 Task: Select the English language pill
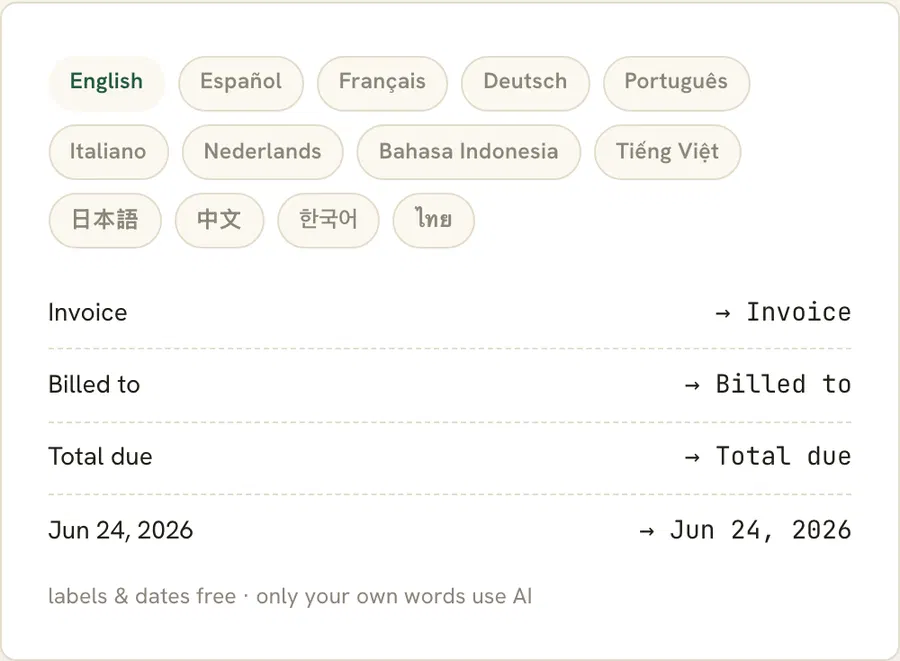(106, 83)
